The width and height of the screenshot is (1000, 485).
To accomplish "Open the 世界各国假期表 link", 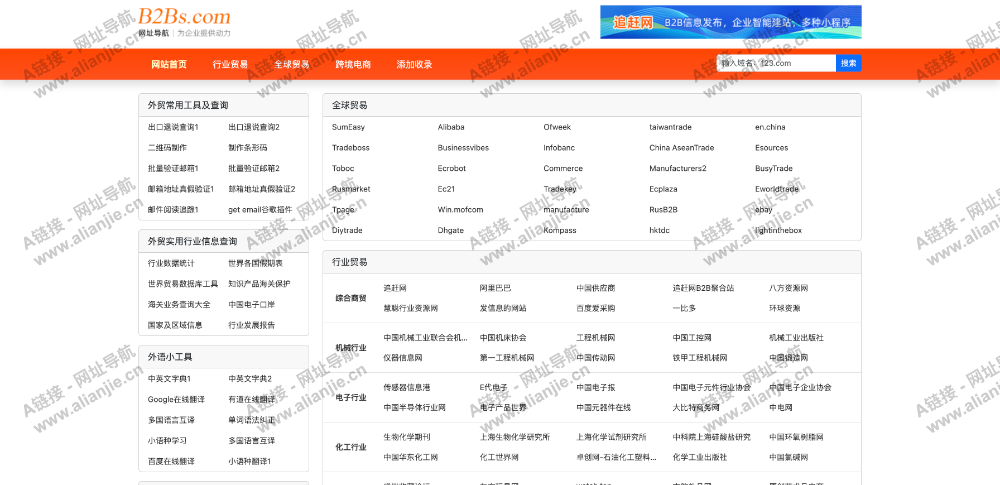I will point(255,263).
